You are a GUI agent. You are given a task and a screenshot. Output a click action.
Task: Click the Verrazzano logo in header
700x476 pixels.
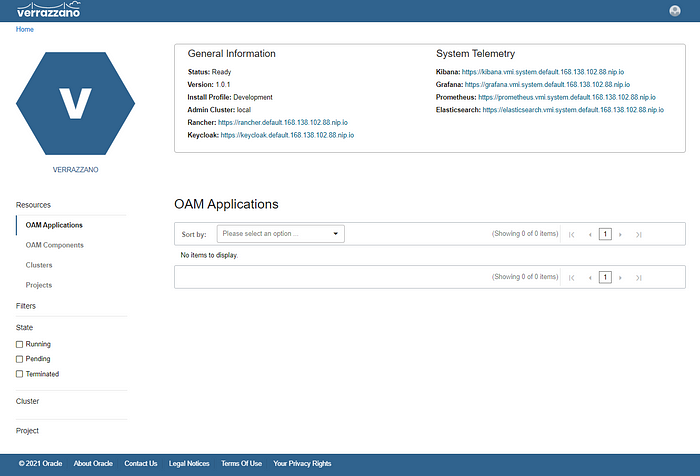pyautogui.click(x=48, y=9)
